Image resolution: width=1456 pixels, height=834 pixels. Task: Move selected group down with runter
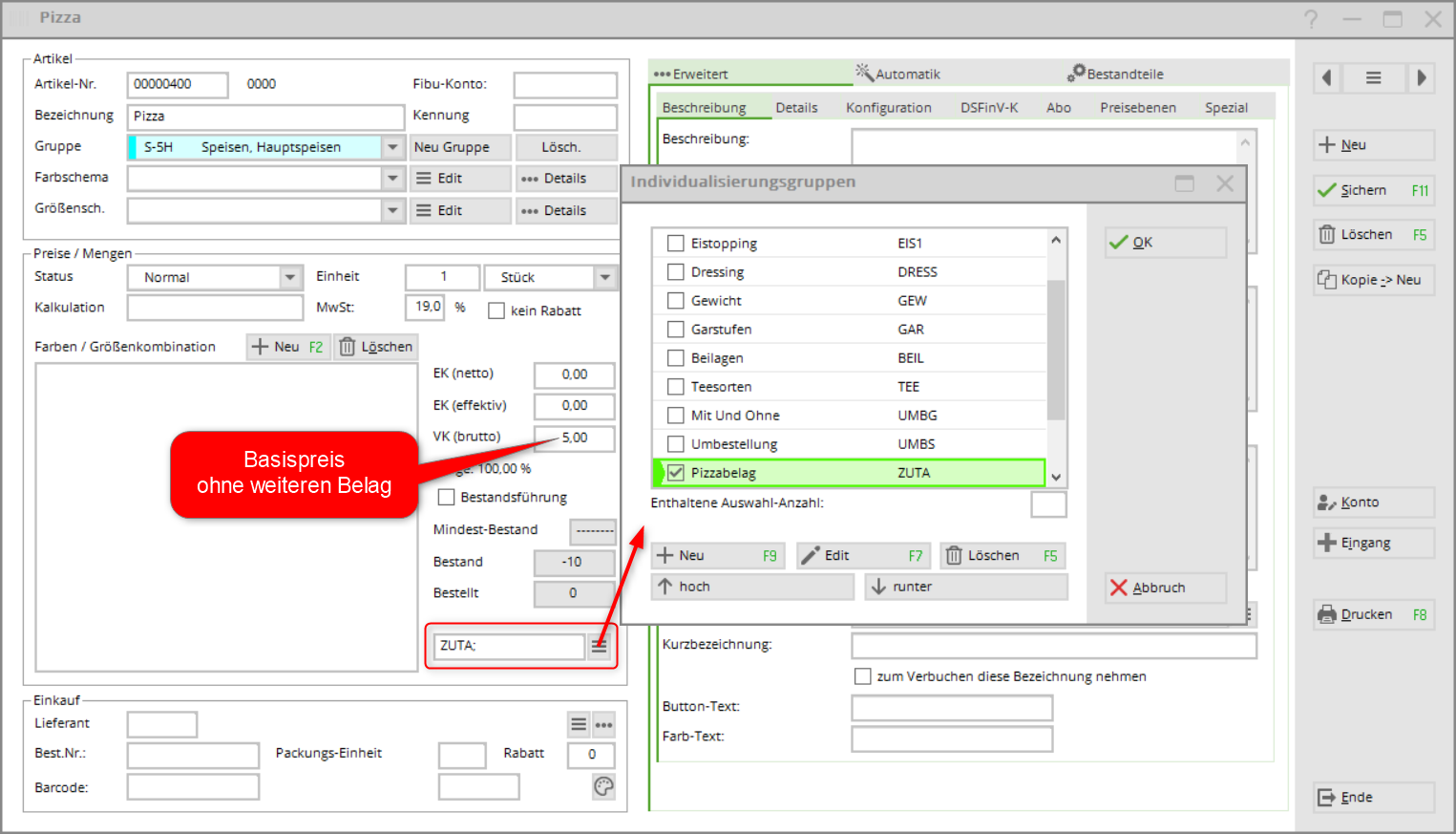965,587
